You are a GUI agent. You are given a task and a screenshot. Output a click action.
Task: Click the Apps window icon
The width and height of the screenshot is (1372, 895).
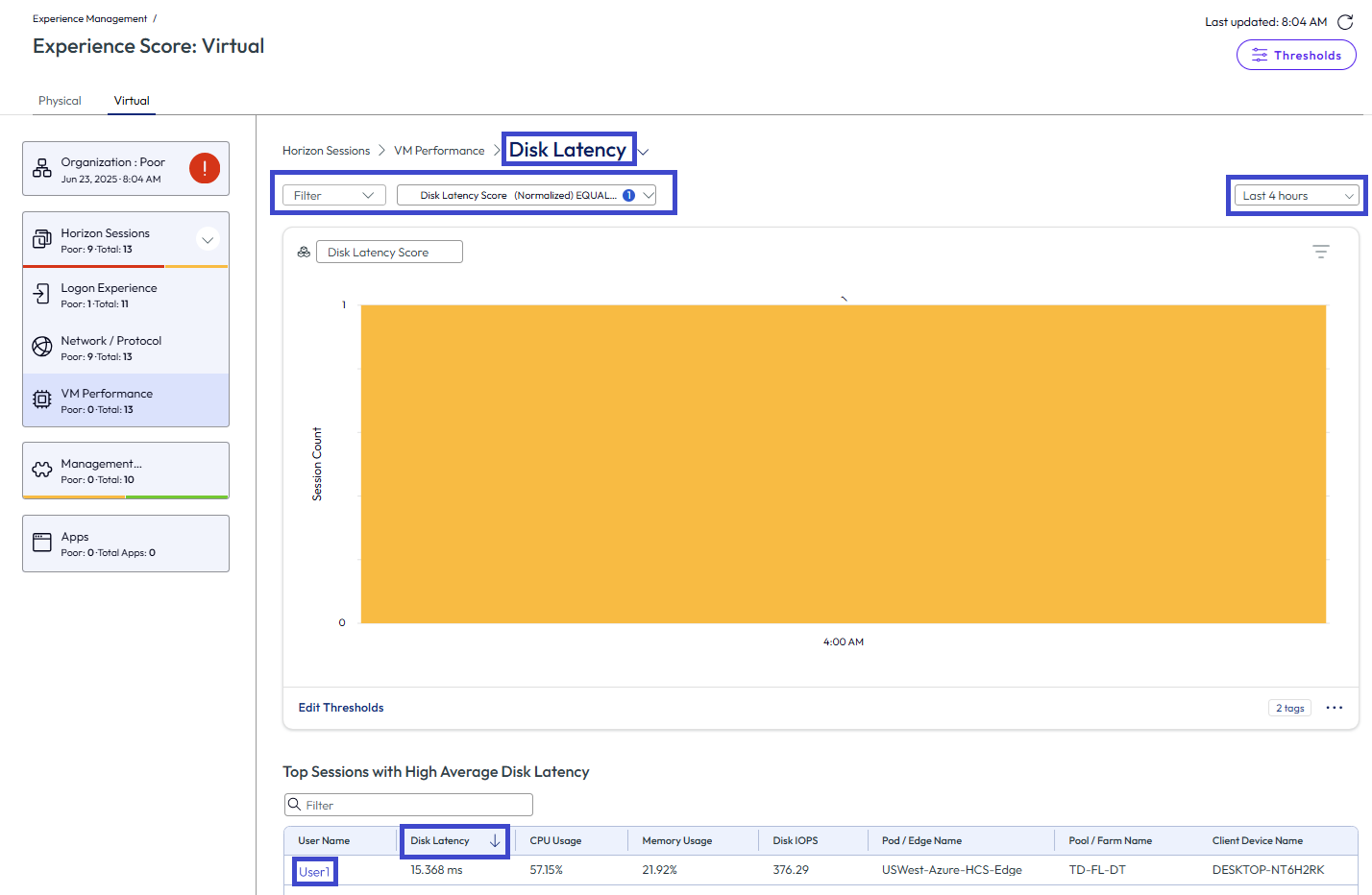(x=42, y=543)
